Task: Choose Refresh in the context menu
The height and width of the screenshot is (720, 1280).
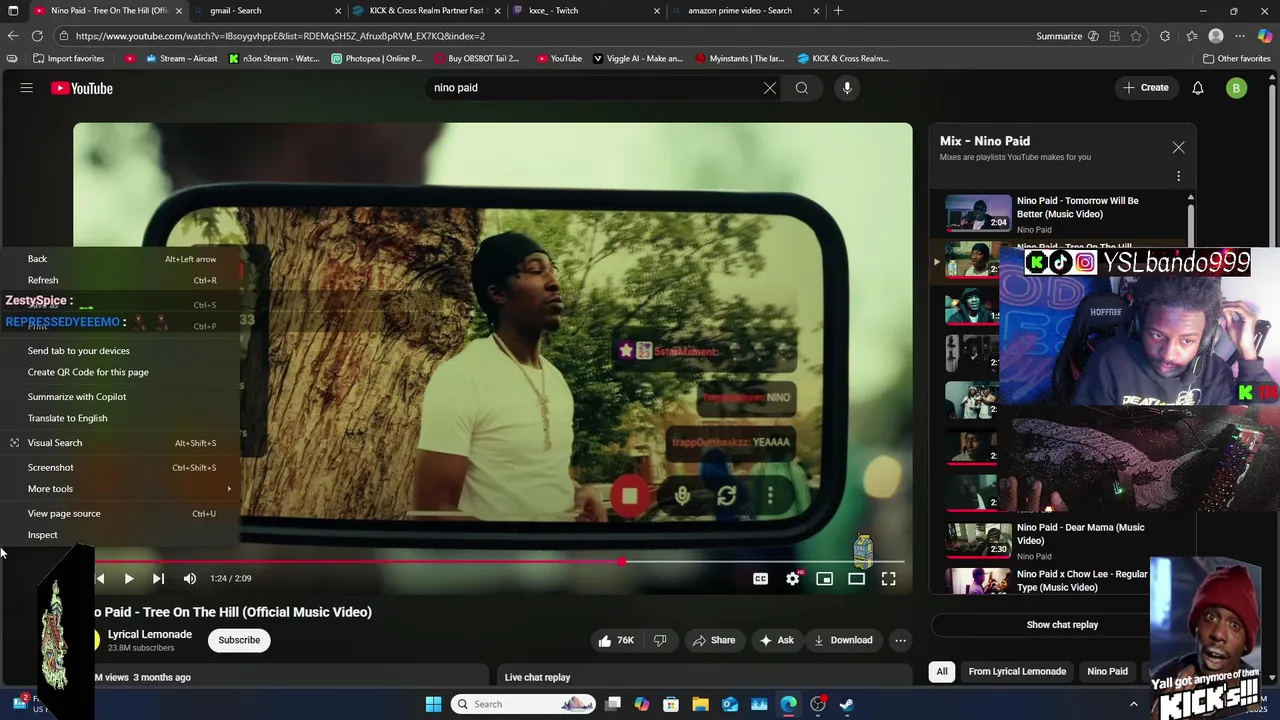Action: [120, 280]
